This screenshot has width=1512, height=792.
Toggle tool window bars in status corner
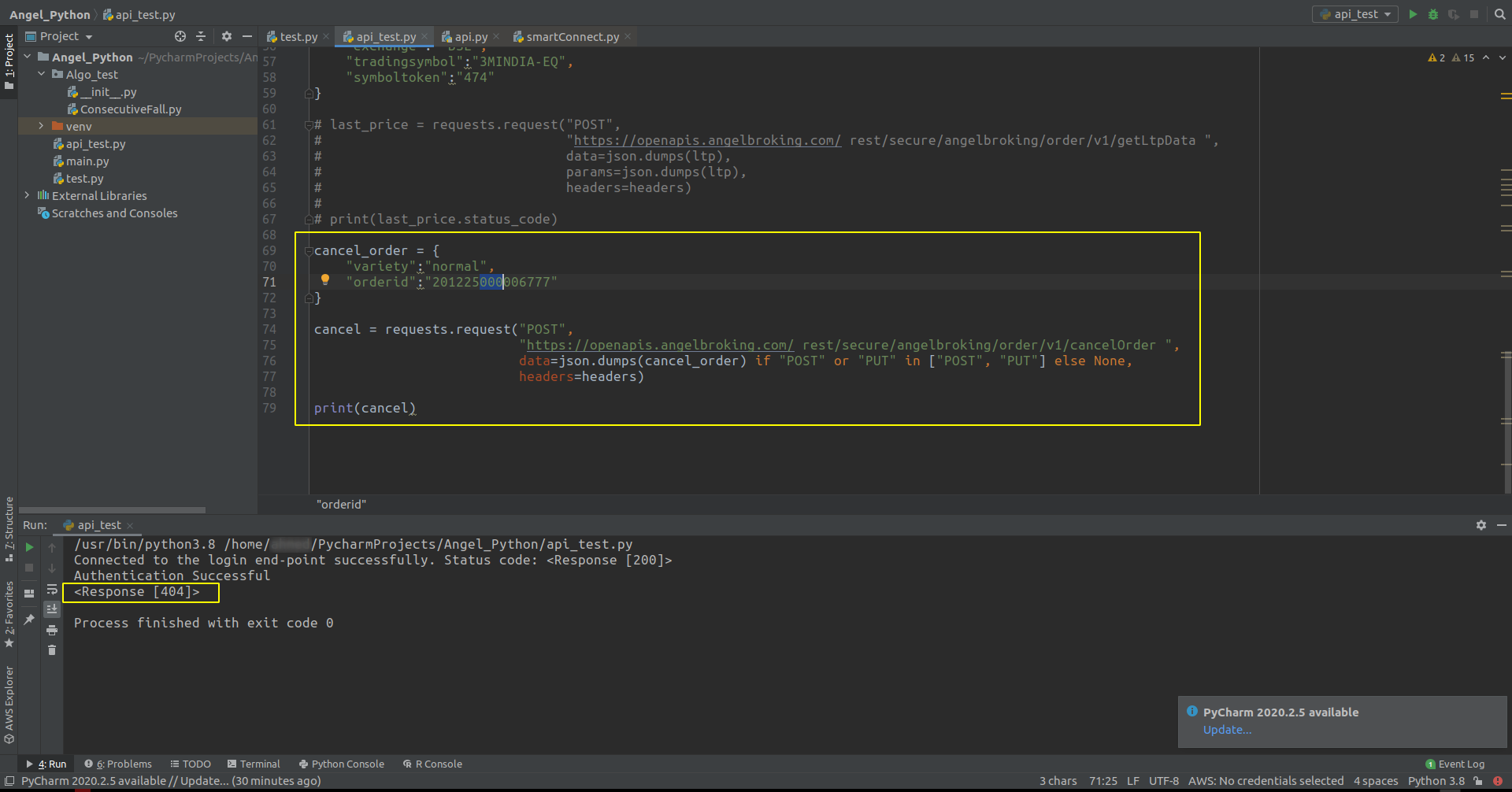9,781
